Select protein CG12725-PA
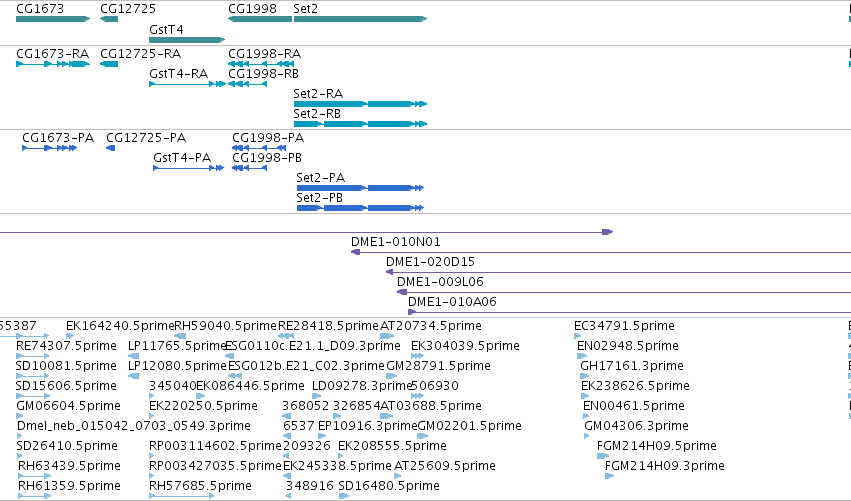This screenshot has width=851, height=501. tap(111, 148)
